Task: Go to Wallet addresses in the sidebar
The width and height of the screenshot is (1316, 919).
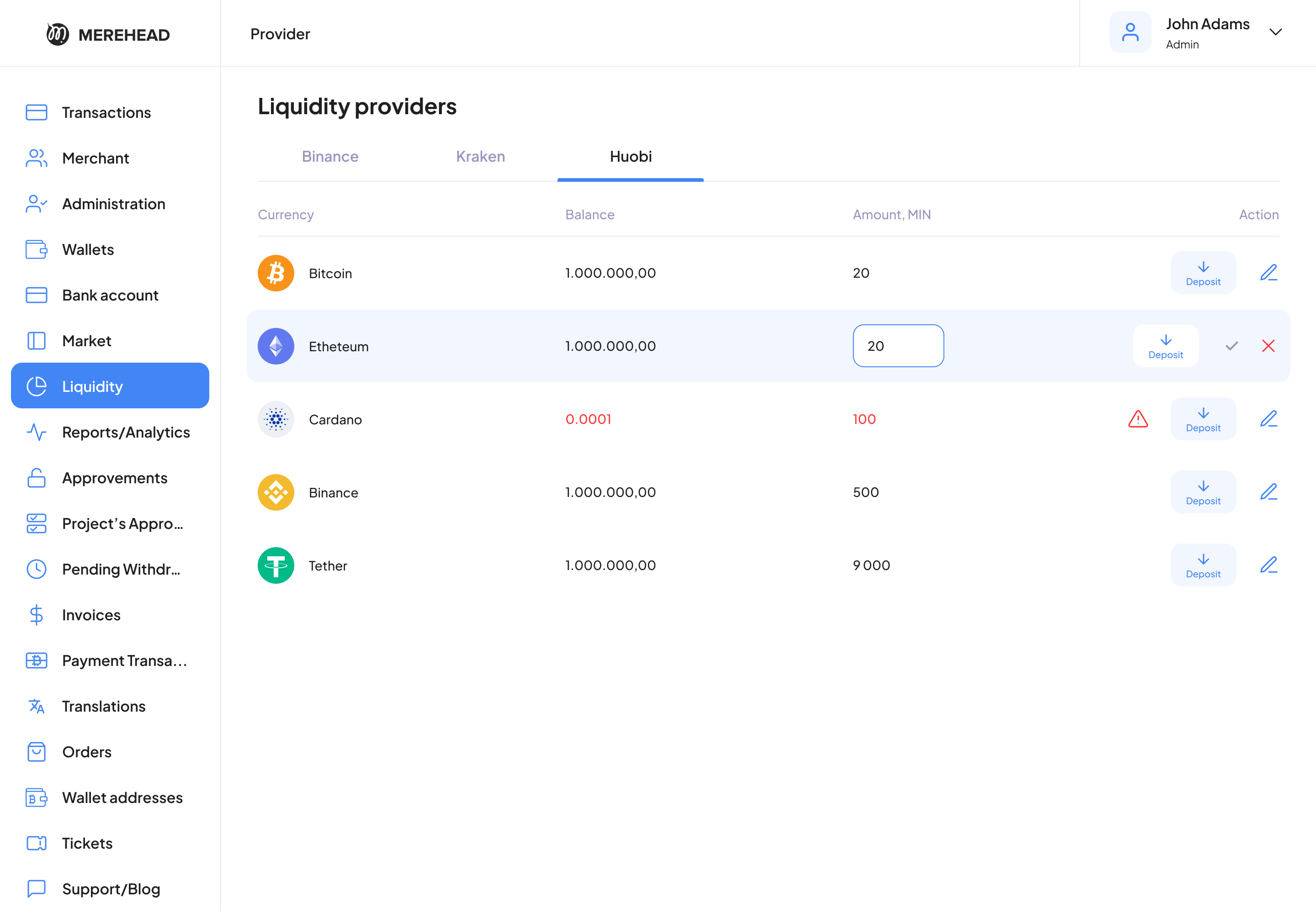Action: (122, 797)
